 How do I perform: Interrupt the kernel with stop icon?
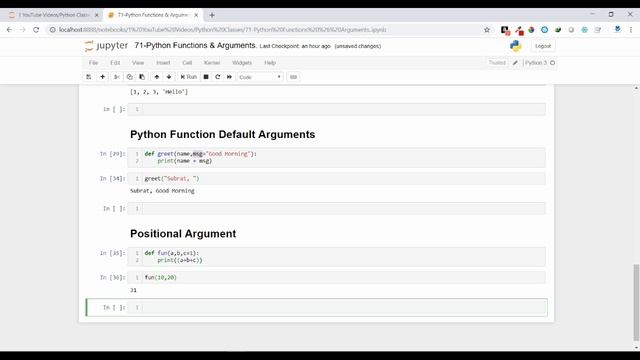[206, 77]
